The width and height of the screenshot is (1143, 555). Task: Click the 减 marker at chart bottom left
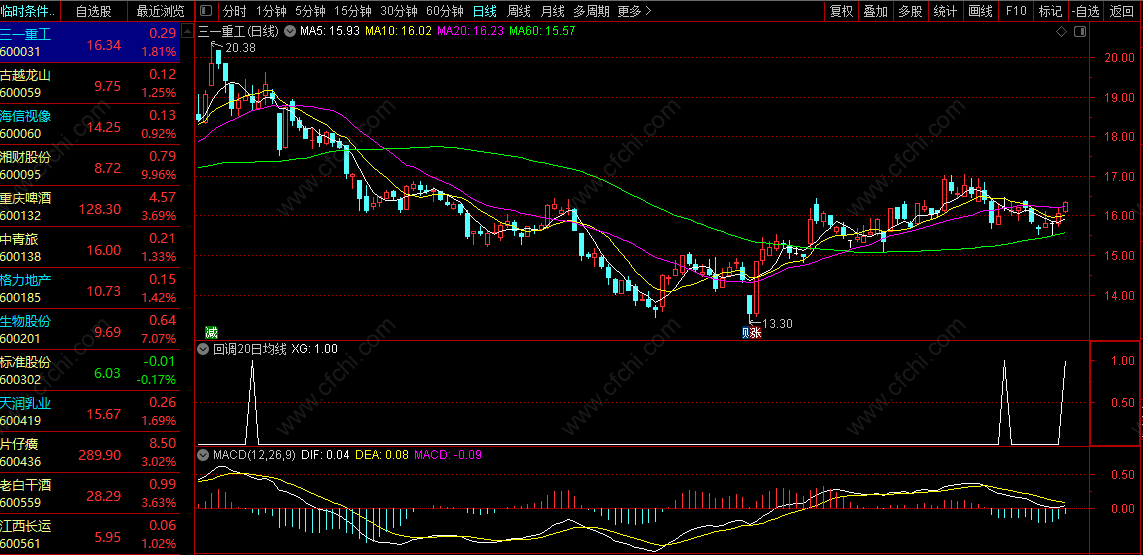click(211, 332)
